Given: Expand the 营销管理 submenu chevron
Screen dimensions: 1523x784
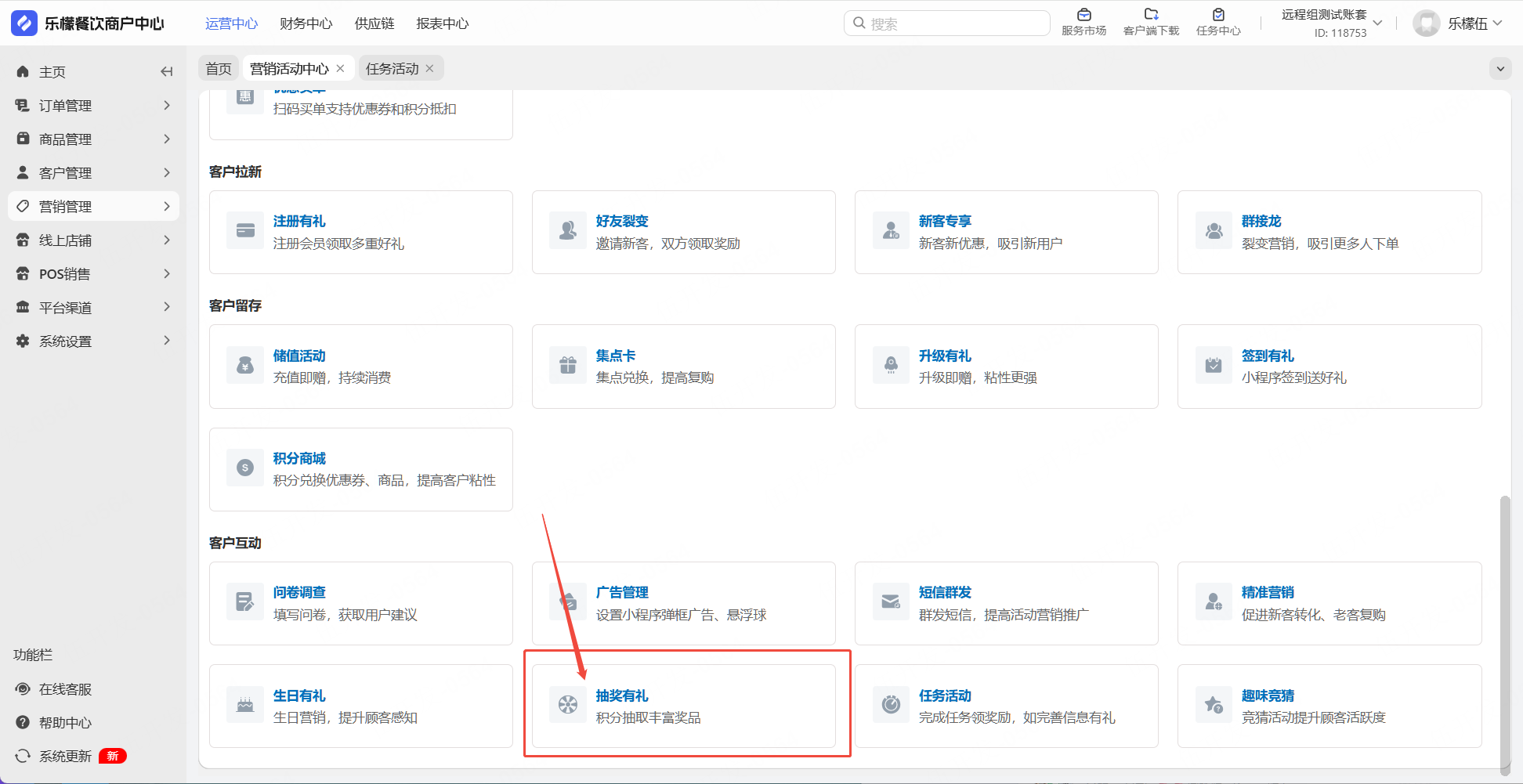Looking at the screenshot, I should 167,206.
